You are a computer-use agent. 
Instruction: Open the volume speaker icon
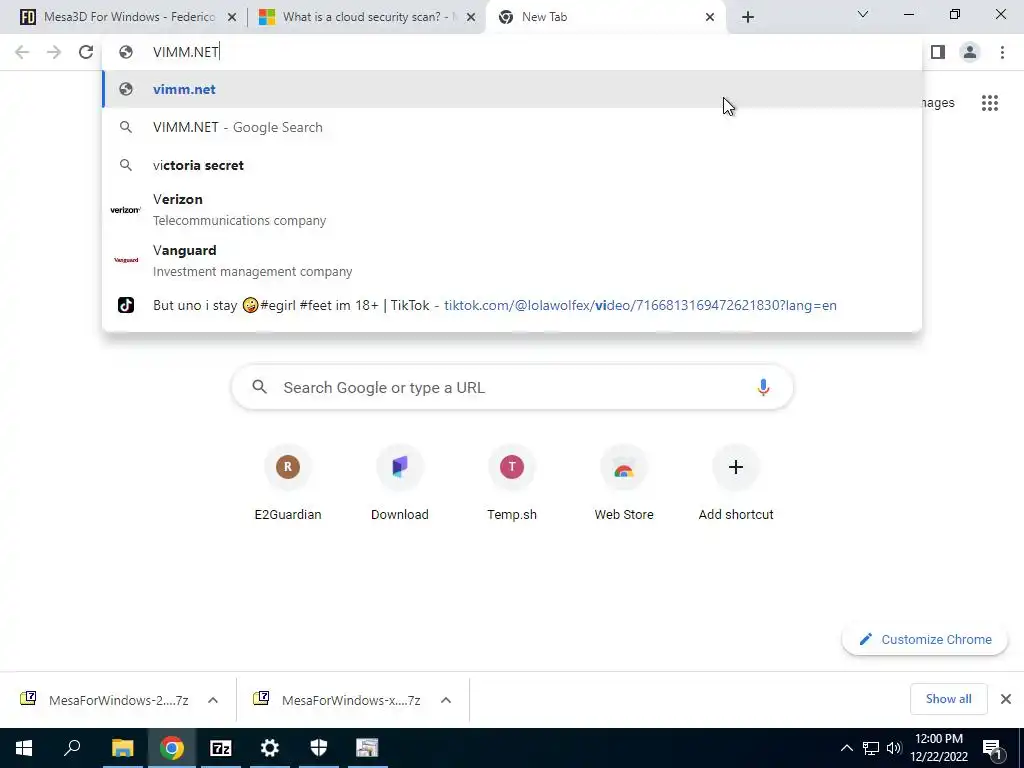pos(894,748)
